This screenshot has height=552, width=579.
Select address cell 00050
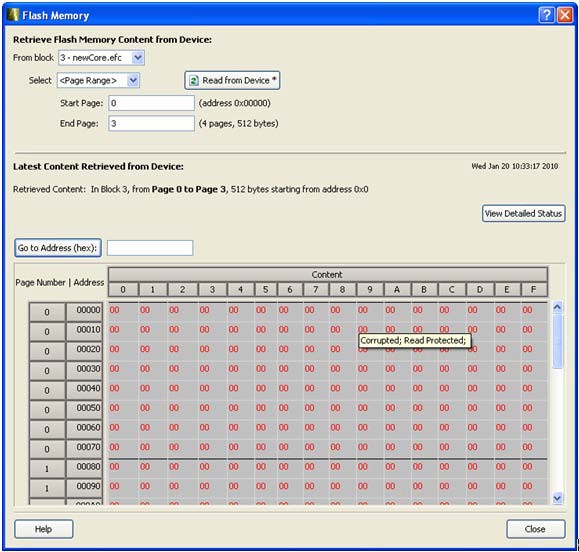[x=84, y=409]
